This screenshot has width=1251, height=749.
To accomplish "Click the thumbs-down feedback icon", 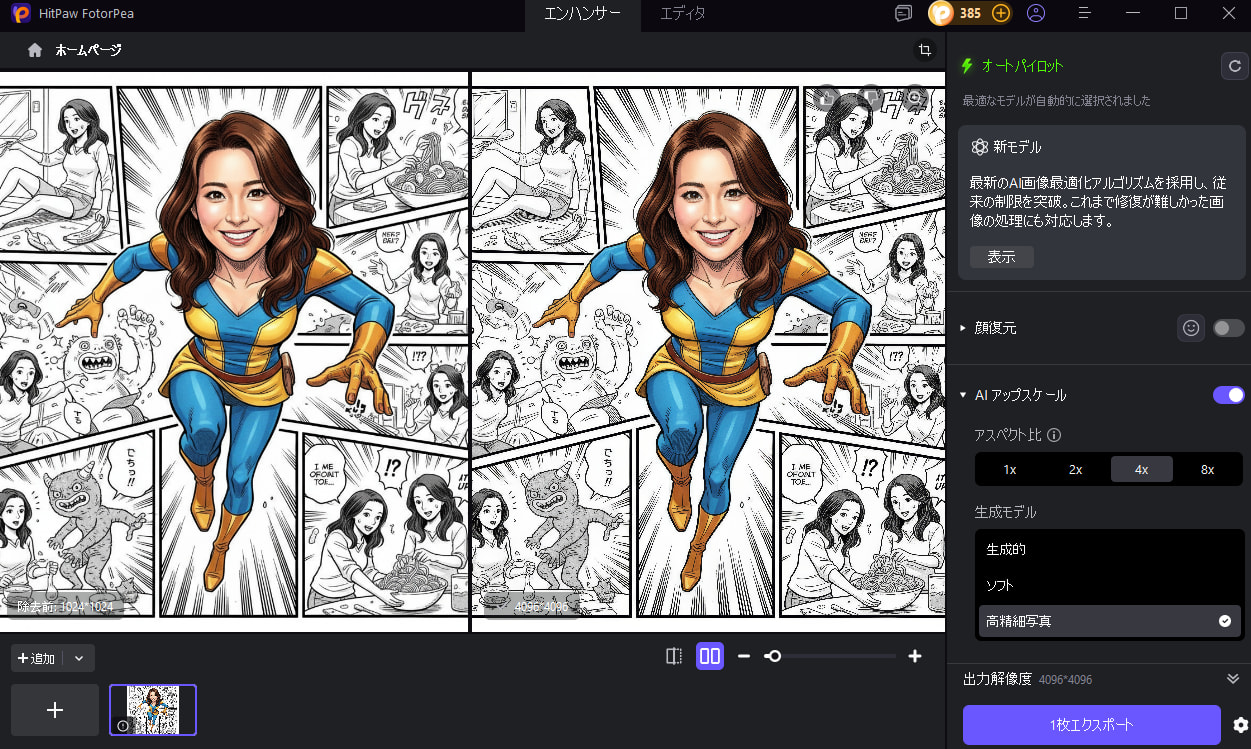I will click(870, 97).
